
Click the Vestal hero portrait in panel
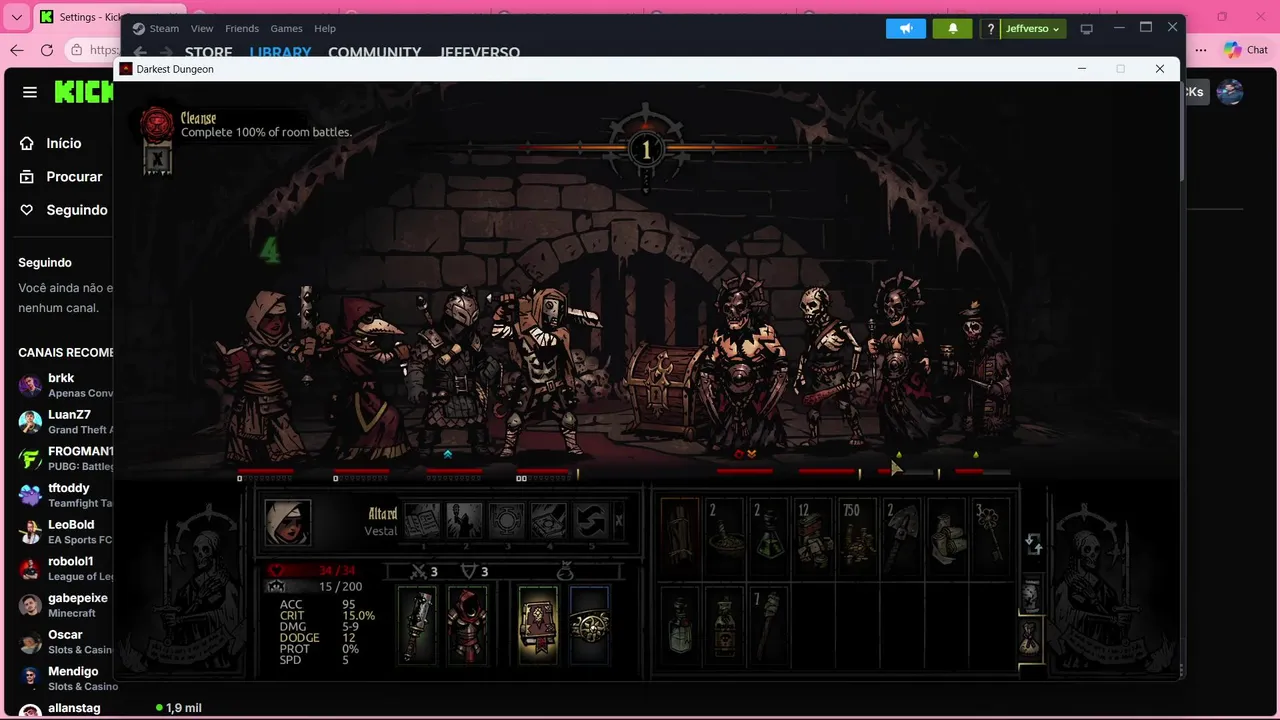(x=288, y=522)
